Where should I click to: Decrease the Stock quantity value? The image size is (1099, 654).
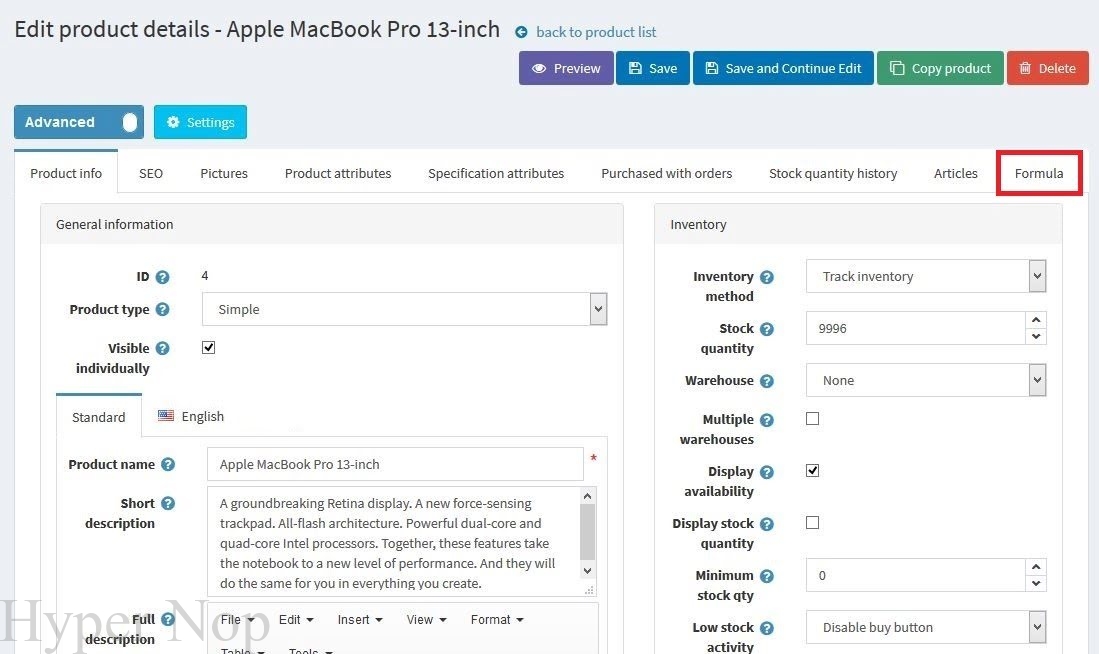tap(1036, 337)
